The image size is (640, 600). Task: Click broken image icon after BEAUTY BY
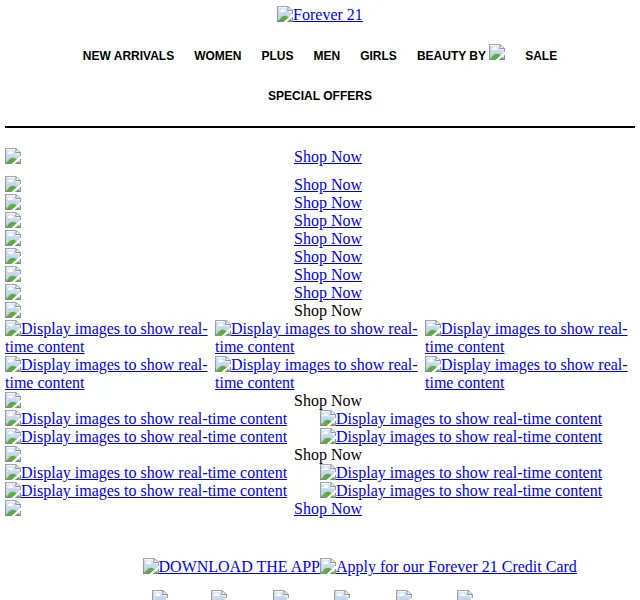pyautogui.click(x=497, y=52)
